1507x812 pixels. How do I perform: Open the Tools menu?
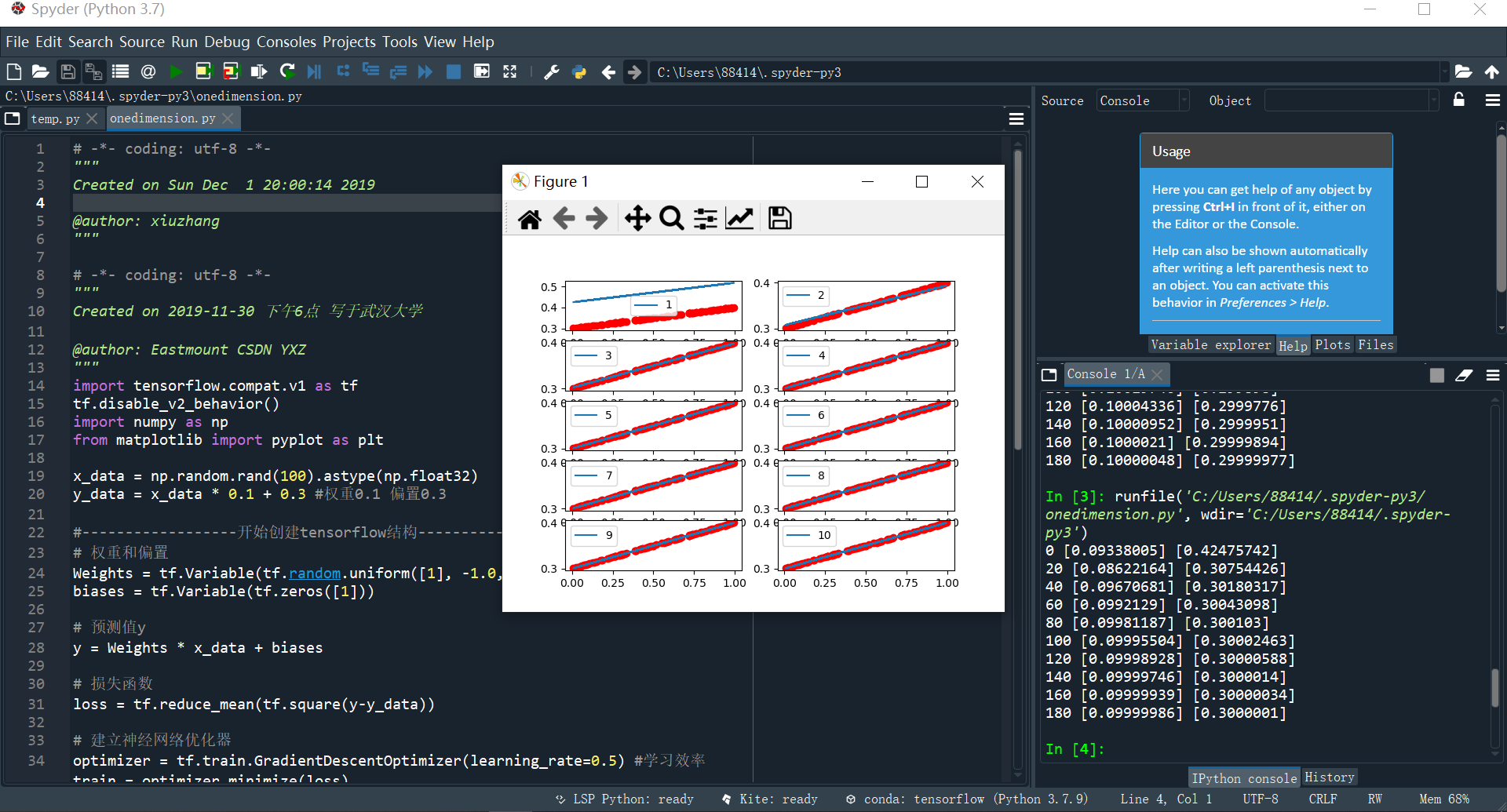click(x=400, y=42)
